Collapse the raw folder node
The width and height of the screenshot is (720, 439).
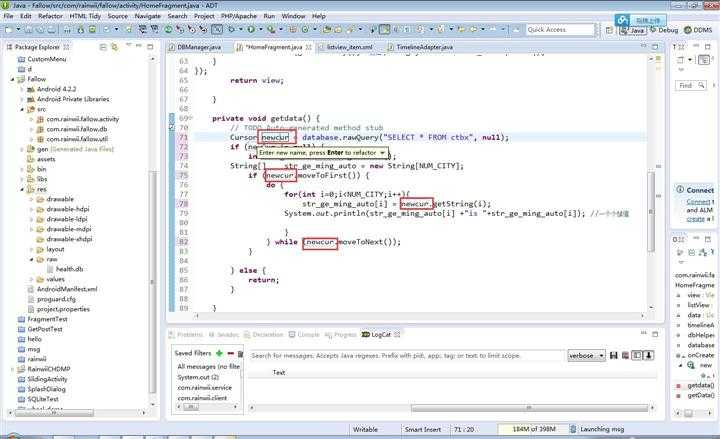[31, 259]
